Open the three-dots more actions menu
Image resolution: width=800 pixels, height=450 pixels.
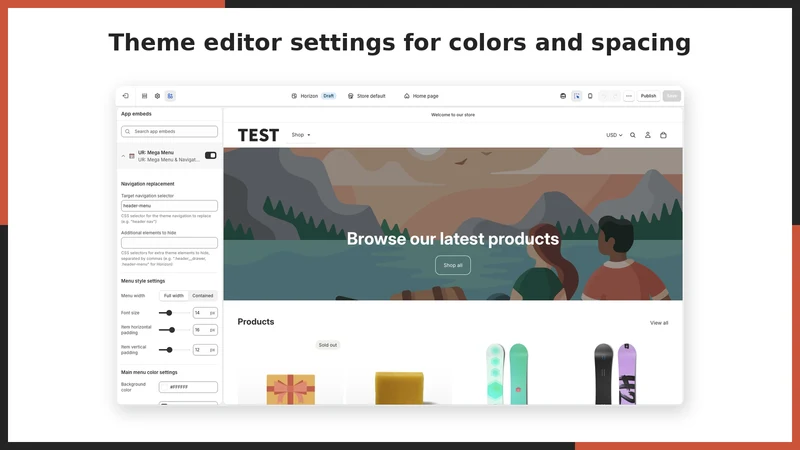point(629,96)
